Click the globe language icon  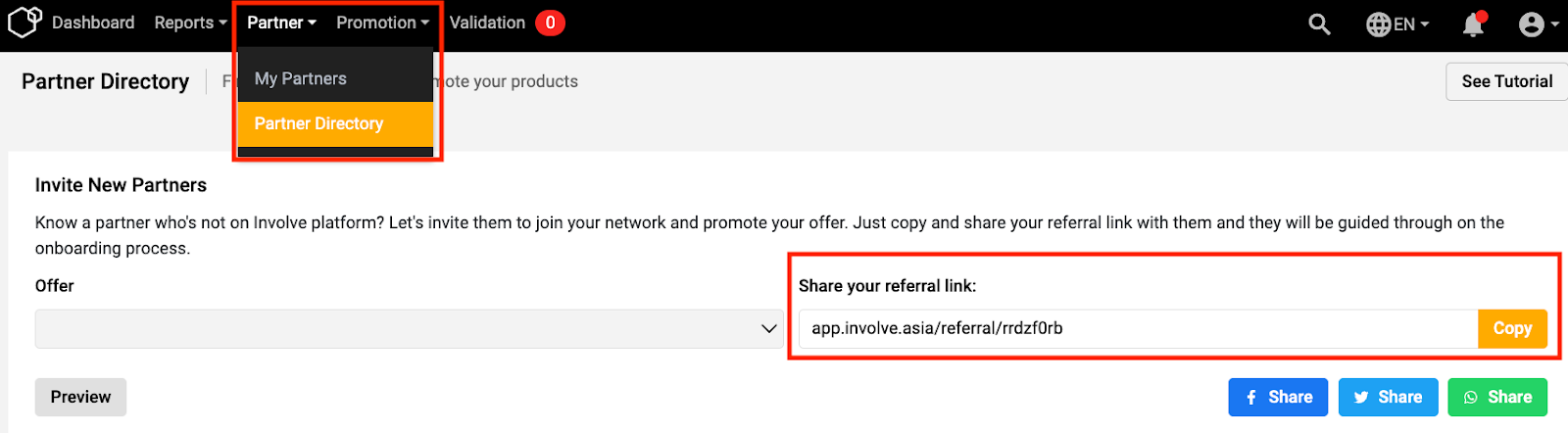click(x=1378, y=24)
